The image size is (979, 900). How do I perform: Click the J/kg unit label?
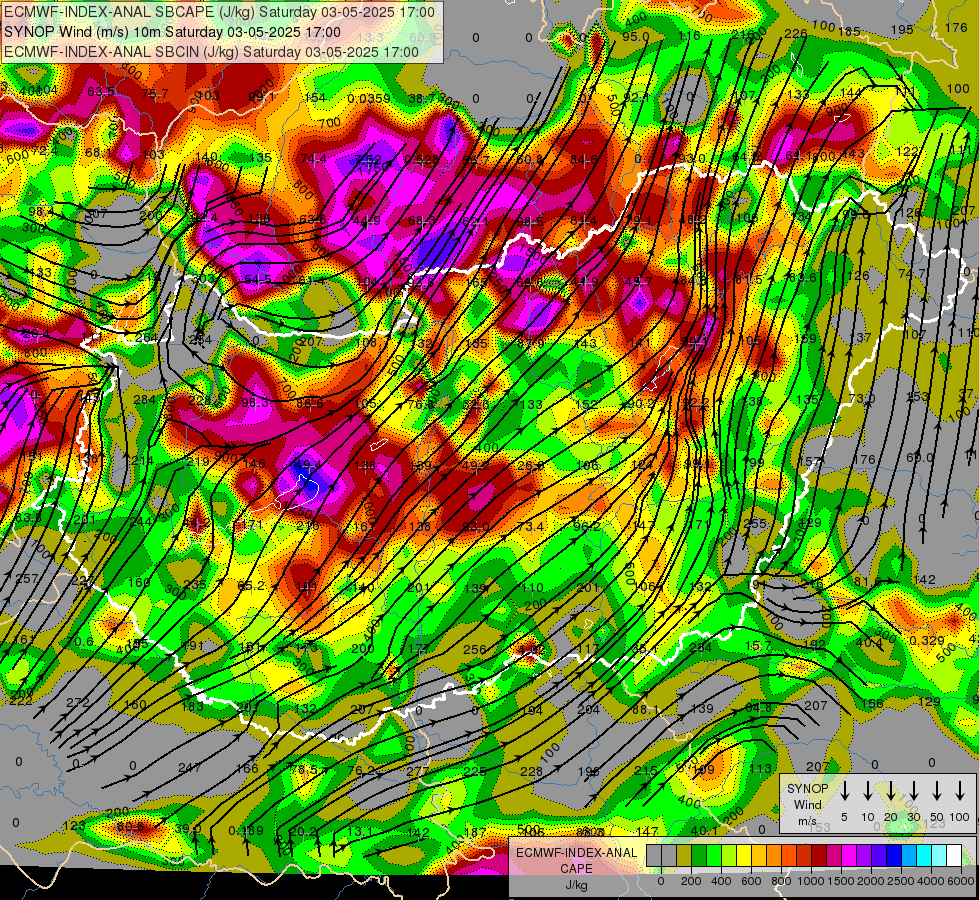pos(576,885)
